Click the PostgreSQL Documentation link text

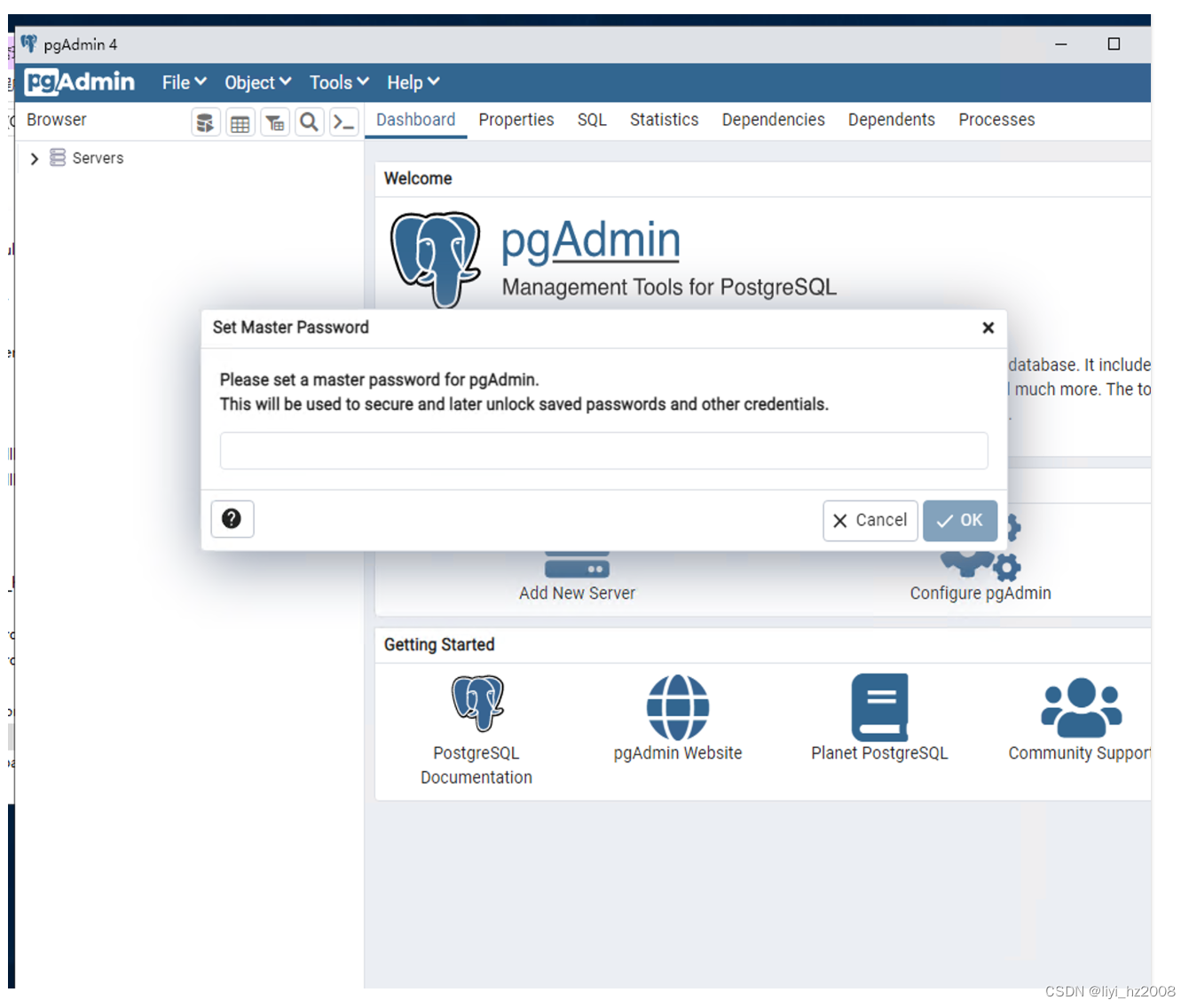point(476,765)
